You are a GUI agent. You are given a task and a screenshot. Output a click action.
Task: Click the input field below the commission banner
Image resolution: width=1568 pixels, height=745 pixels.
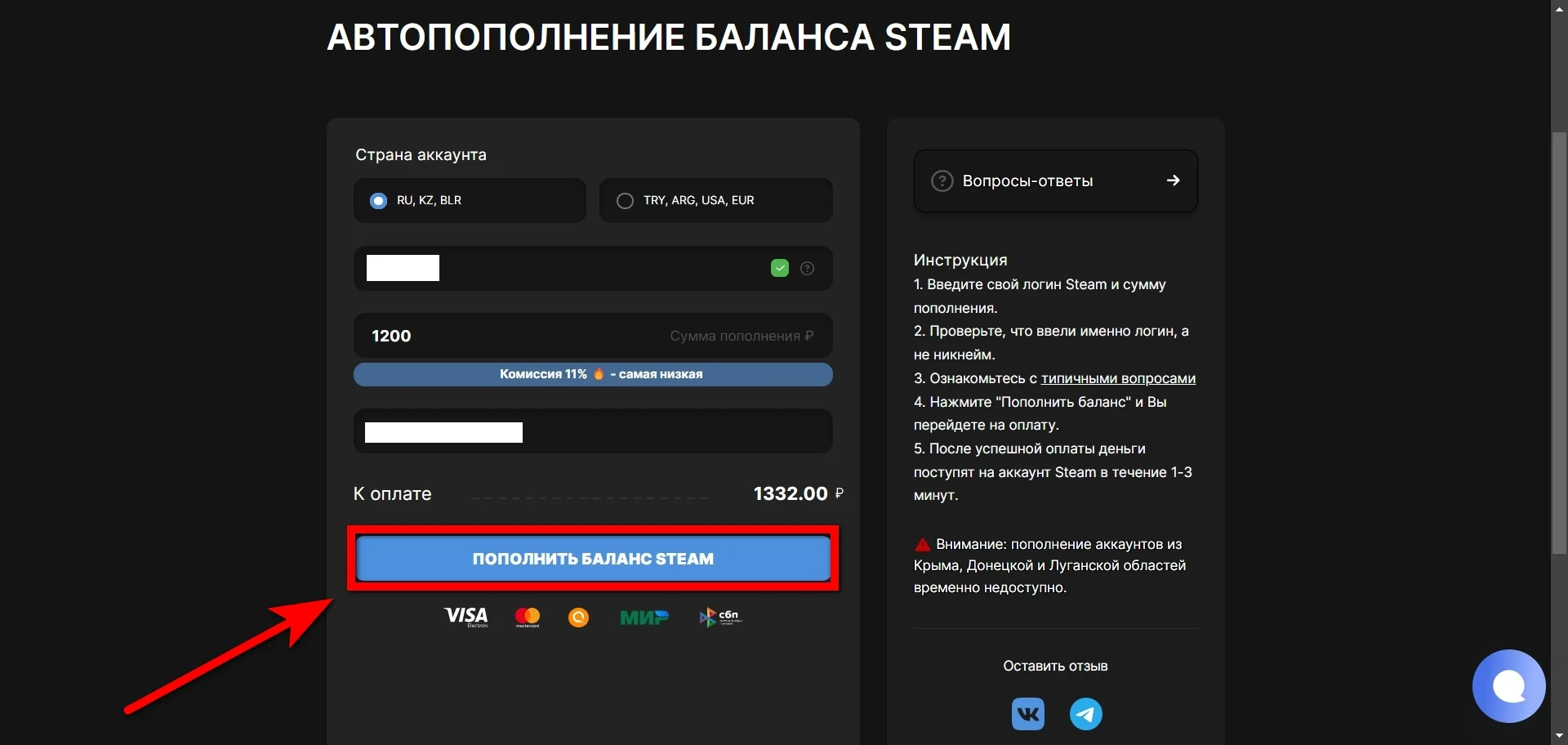click(x=593, y=431)
